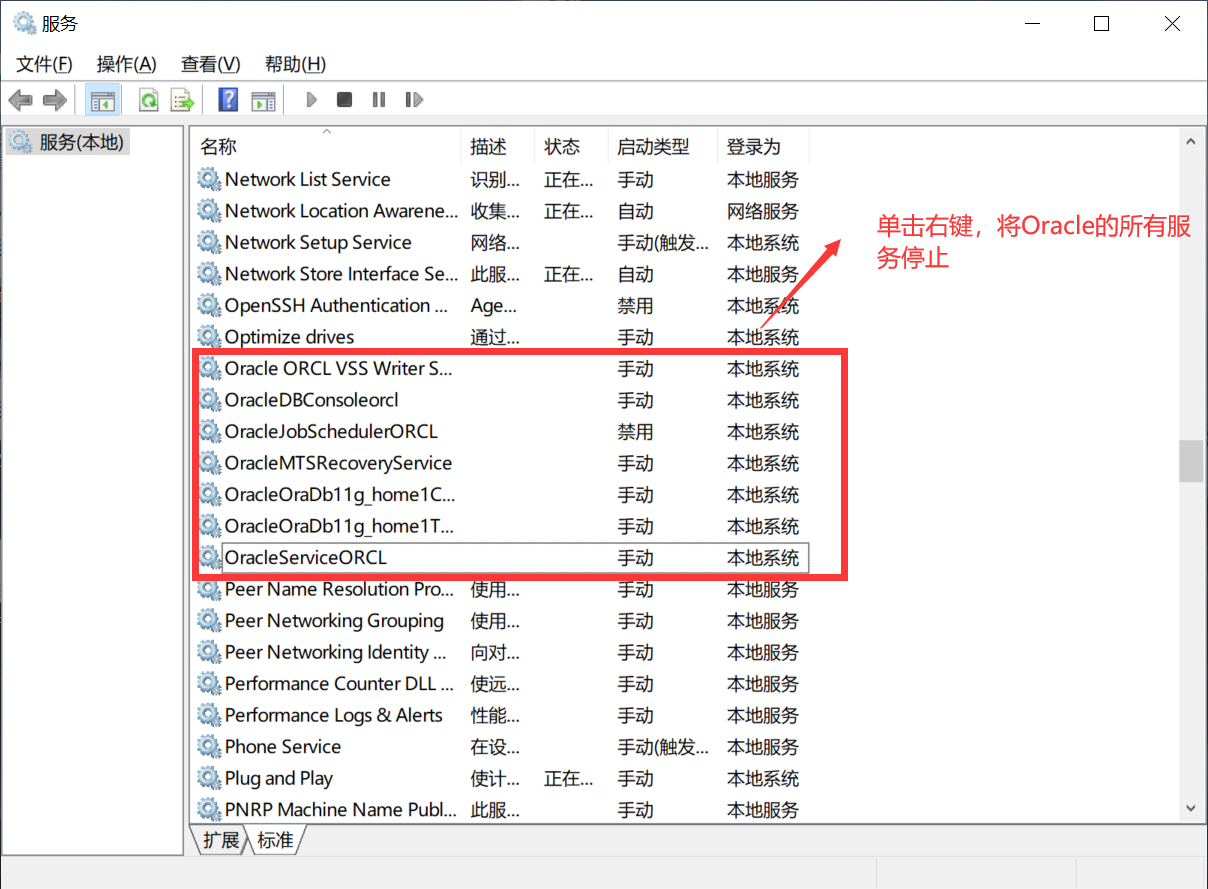This screenshot has width=1208, height=889.
Task: Click the gear icon of Performance Logs & Alerts
Action: pos(209,715)
